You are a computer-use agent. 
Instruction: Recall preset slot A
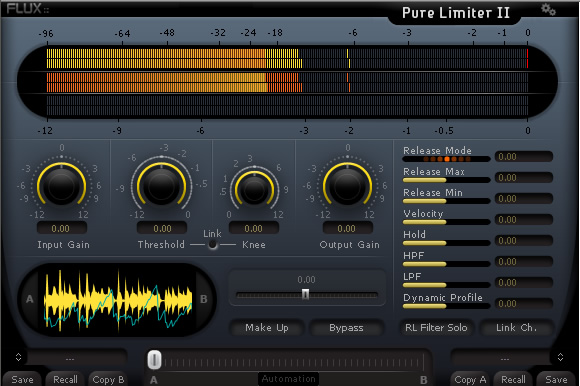click(65, 379)
